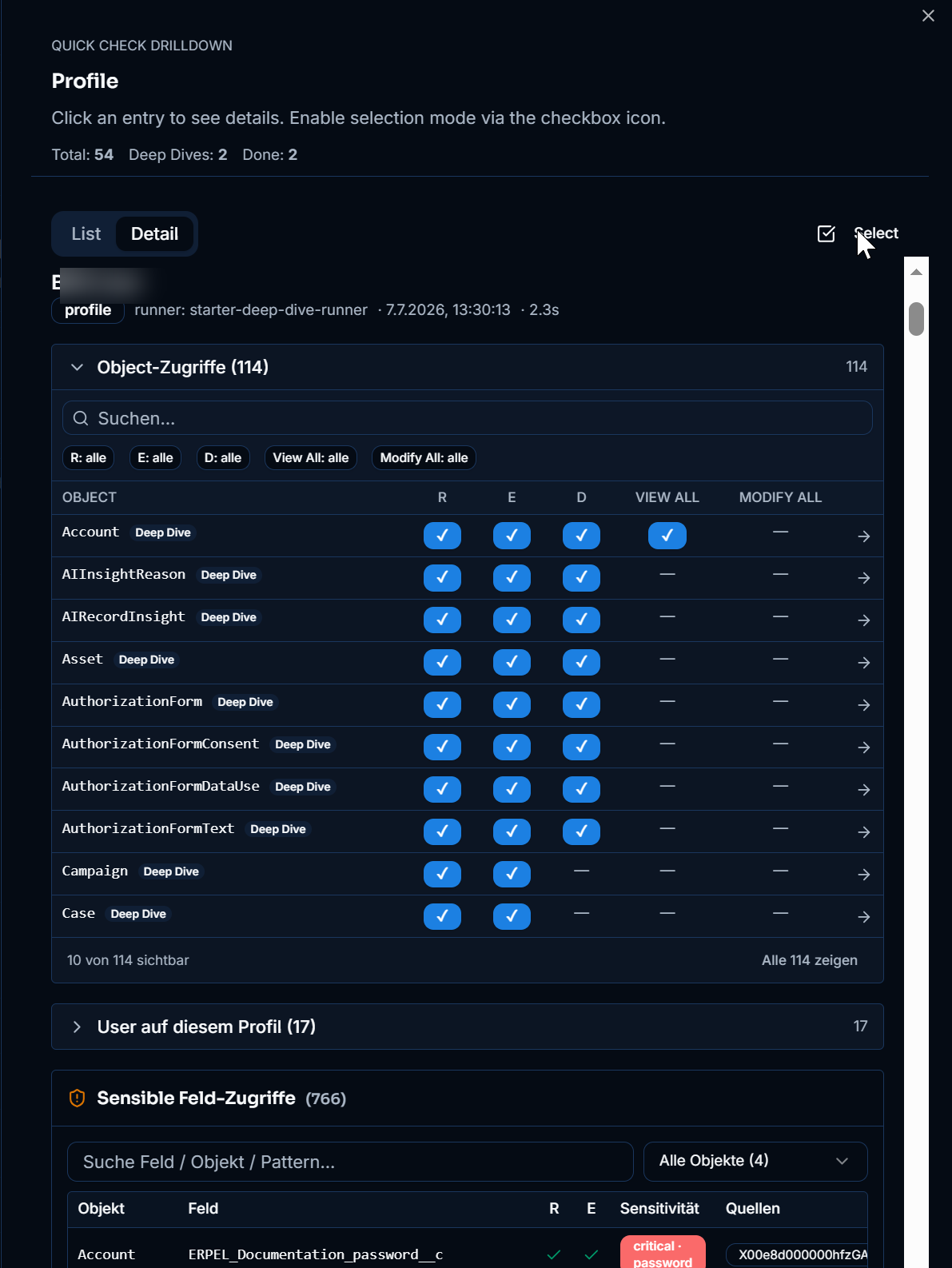Click the vertical scrollbar thumb
Image resolution: width=952 pixels, height=1268 pixels.
pos(916,319)
